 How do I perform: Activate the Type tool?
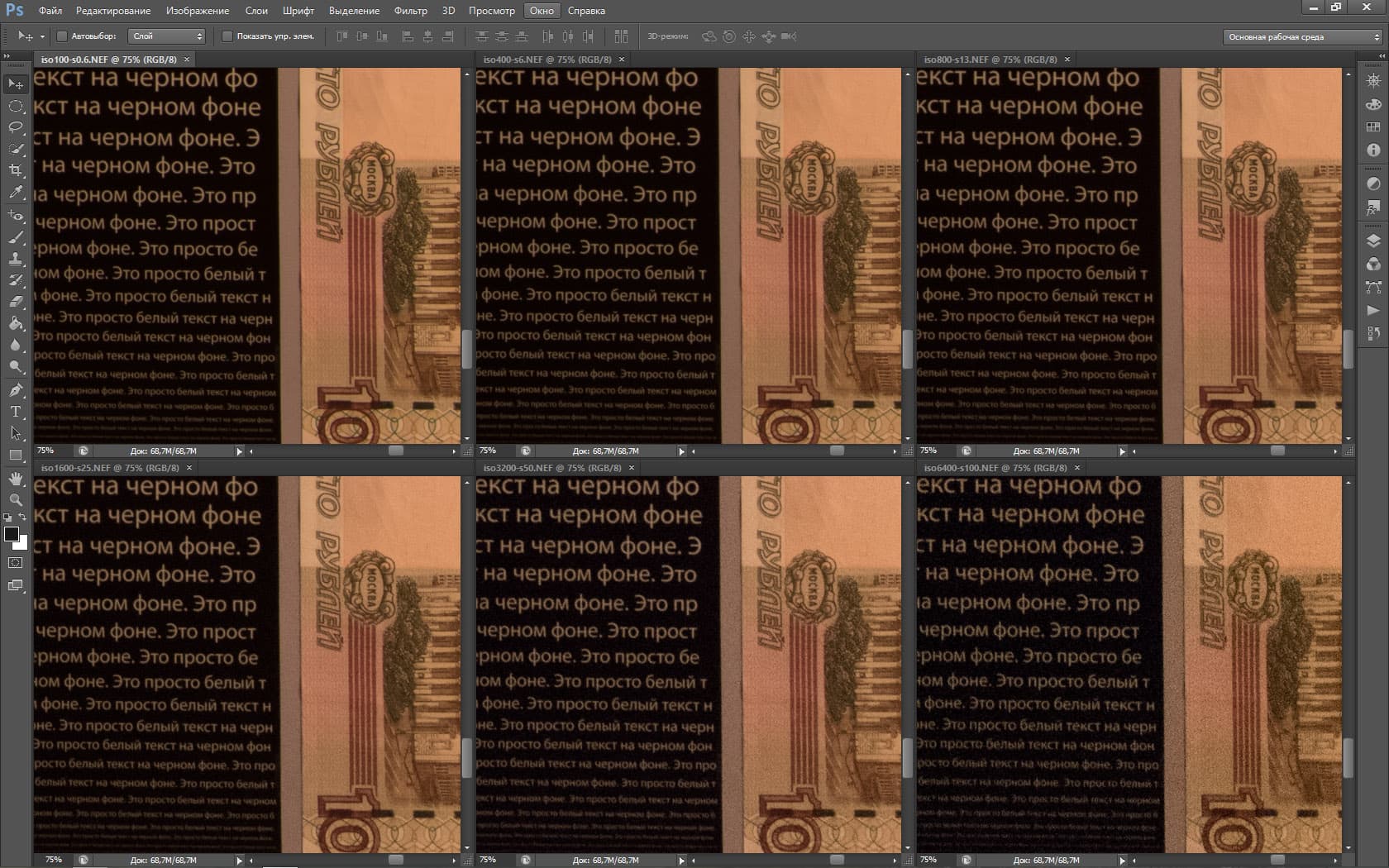(16, 412)
